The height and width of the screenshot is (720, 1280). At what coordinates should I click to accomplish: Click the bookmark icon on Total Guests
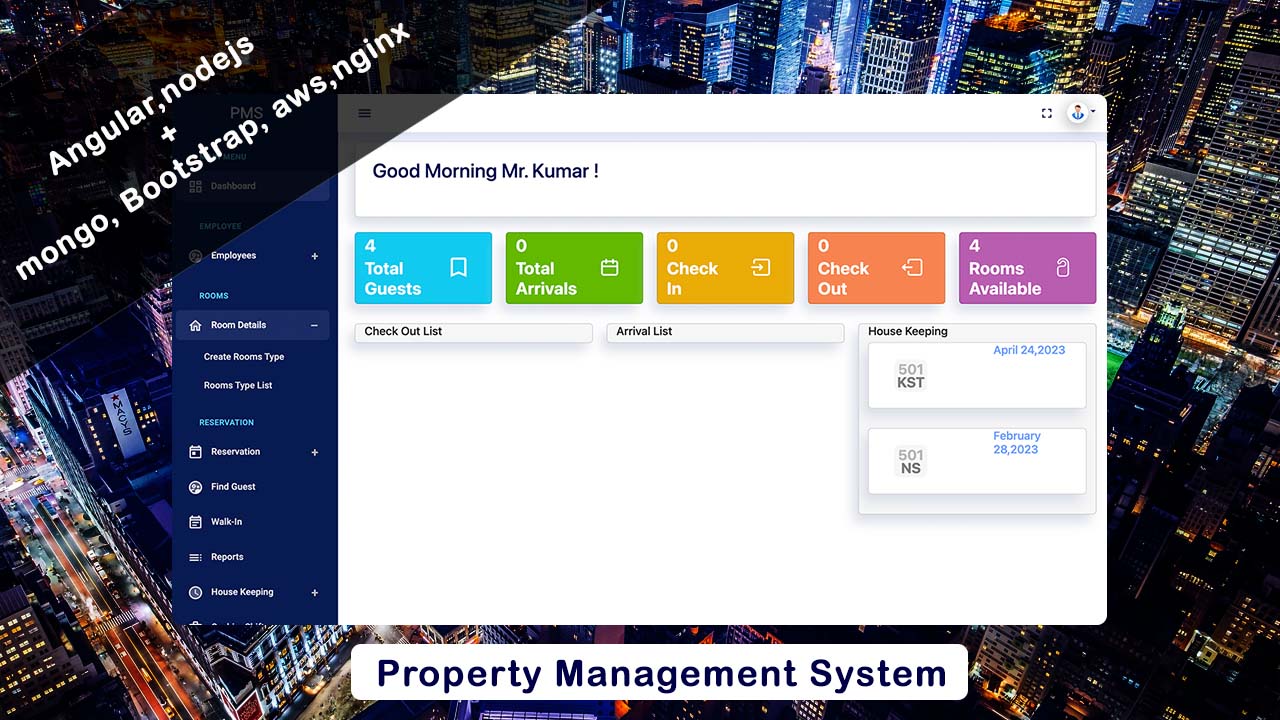pyautogui.click(x=458, y=267)
